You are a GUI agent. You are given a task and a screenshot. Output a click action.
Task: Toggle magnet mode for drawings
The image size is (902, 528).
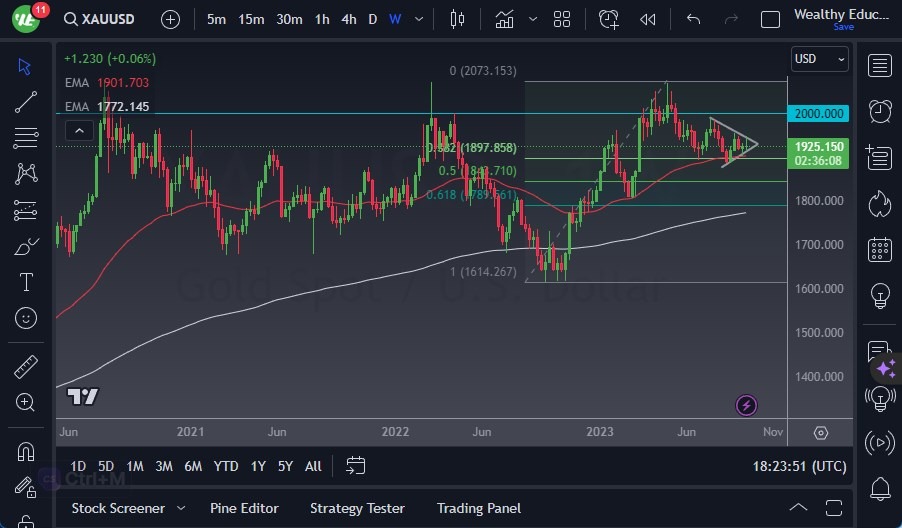pos(26,451)
